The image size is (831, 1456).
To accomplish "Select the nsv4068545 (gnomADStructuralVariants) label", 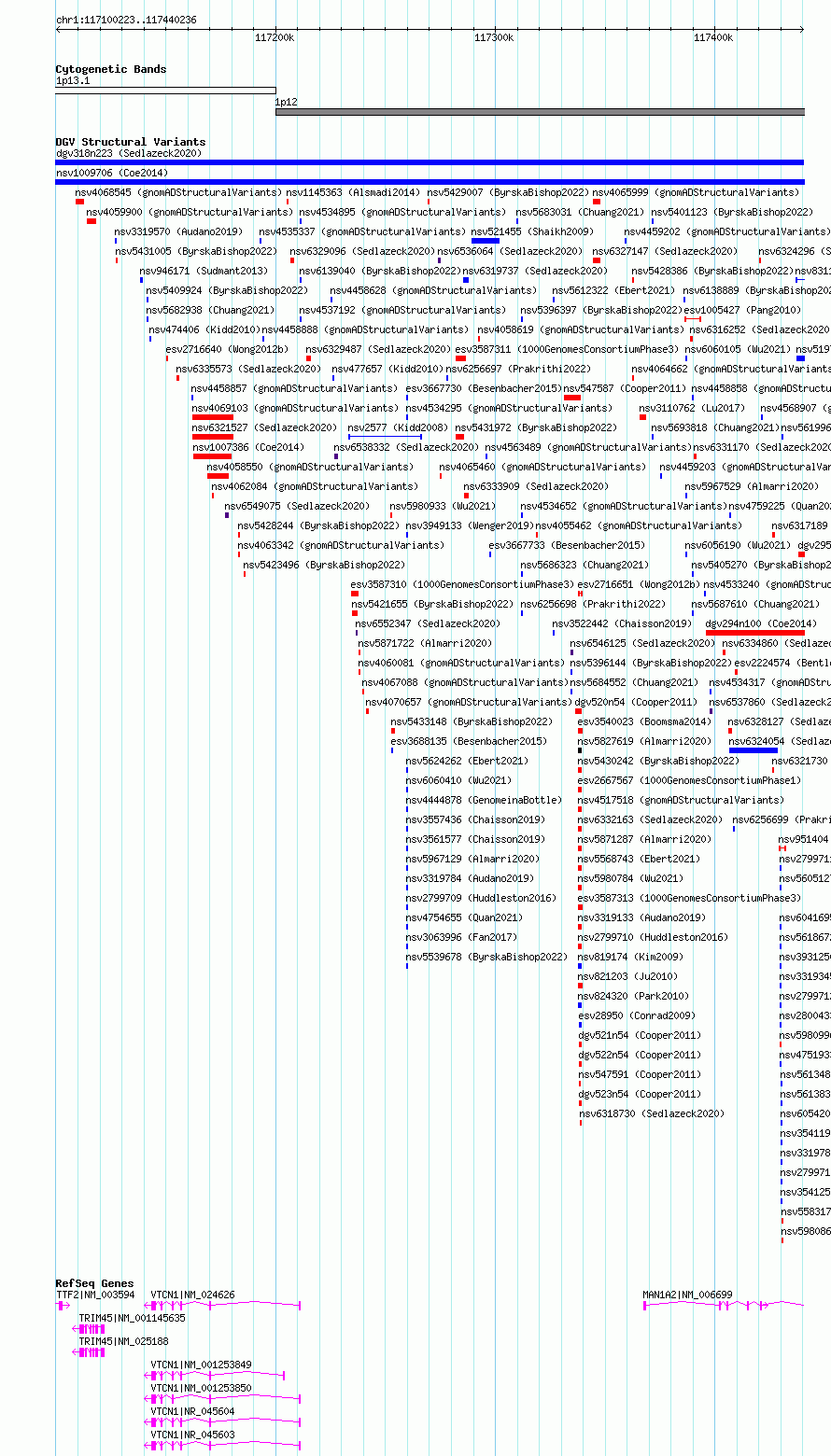I will [178, 192].
